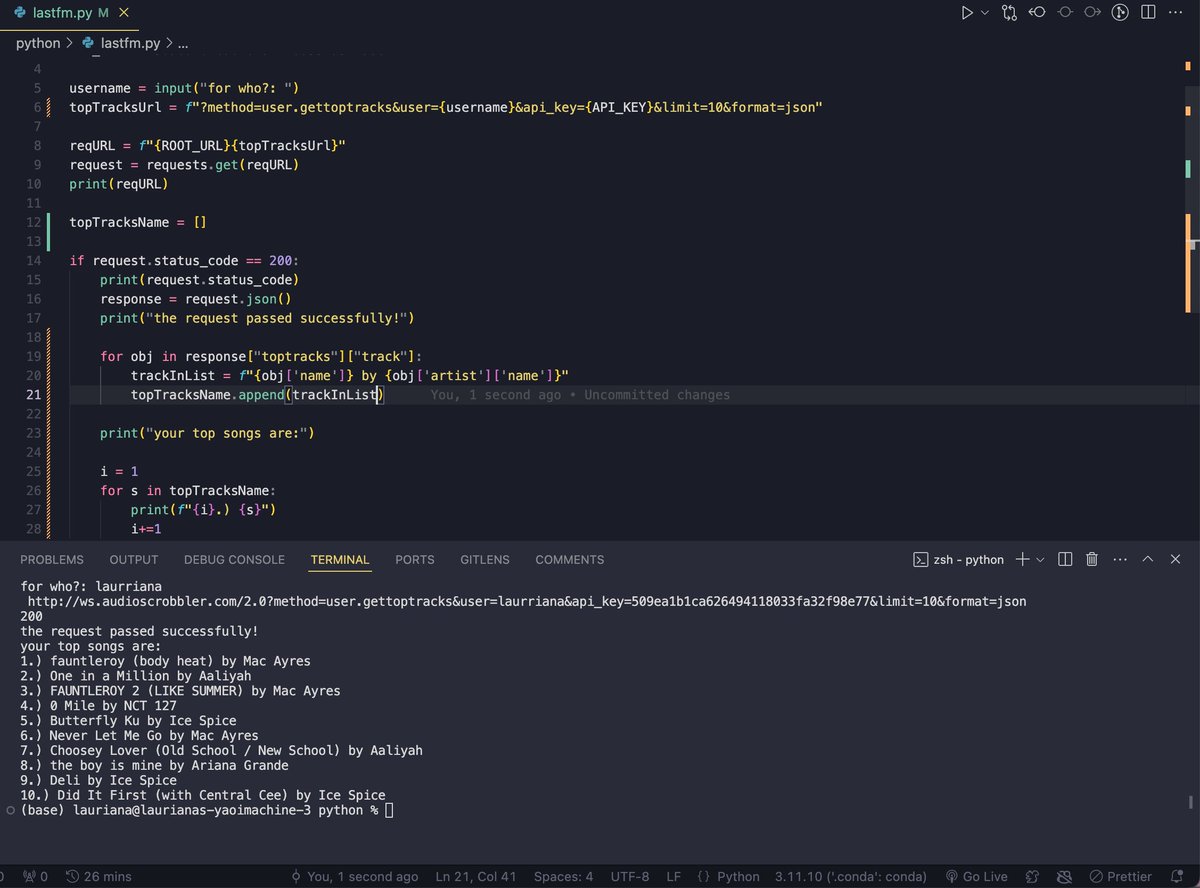Click 'for who?: laurriana' in terminal

[x=92, y=586]
